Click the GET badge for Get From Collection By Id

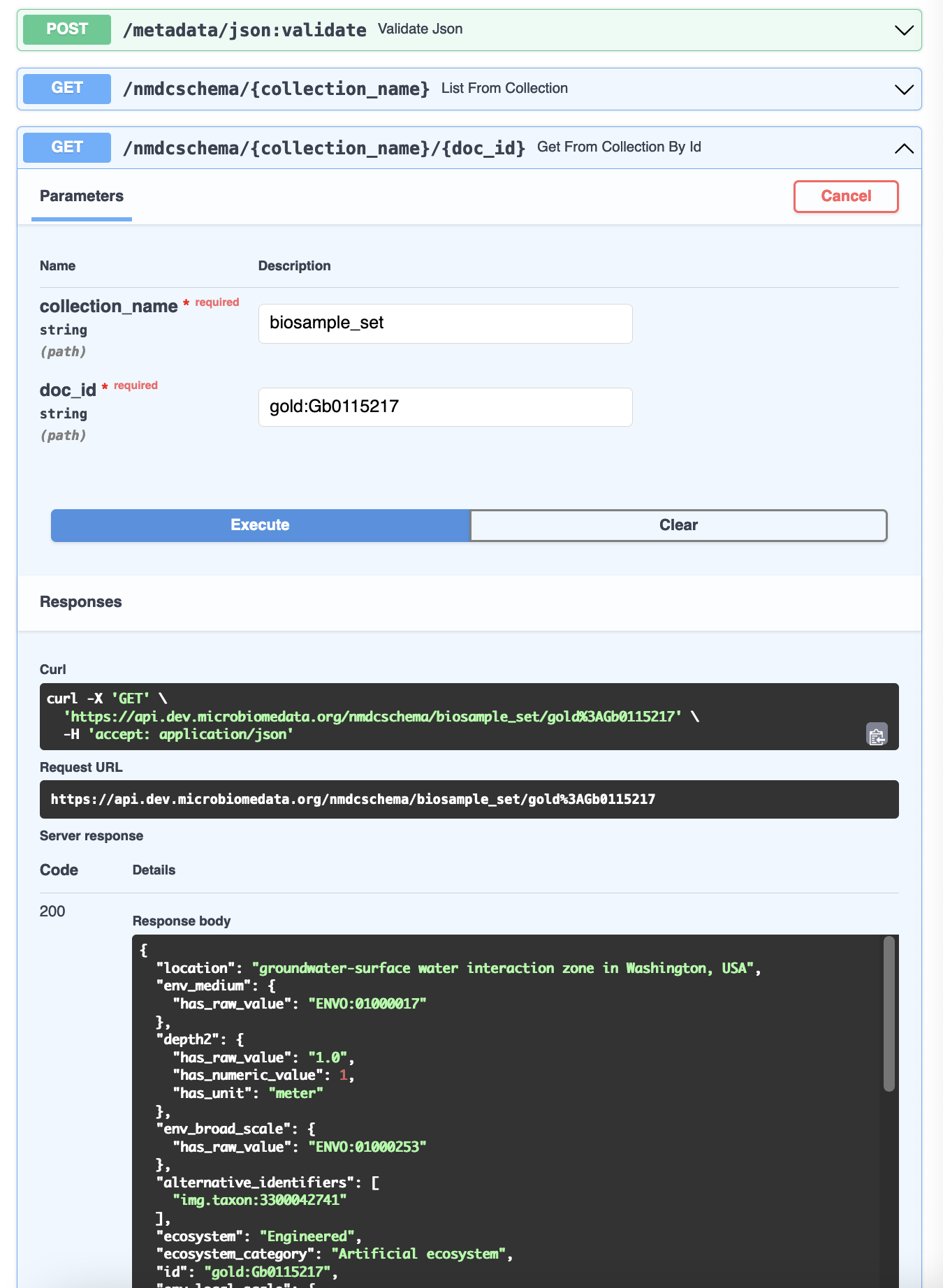(x=67, y=147)
